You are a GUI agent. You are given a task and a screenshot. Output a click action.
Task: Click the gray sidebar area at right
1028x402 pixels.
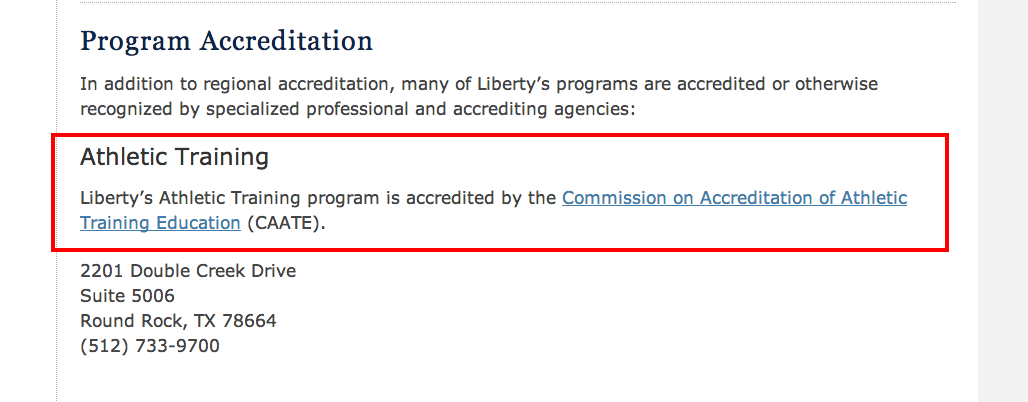[x=1002, y=201]
